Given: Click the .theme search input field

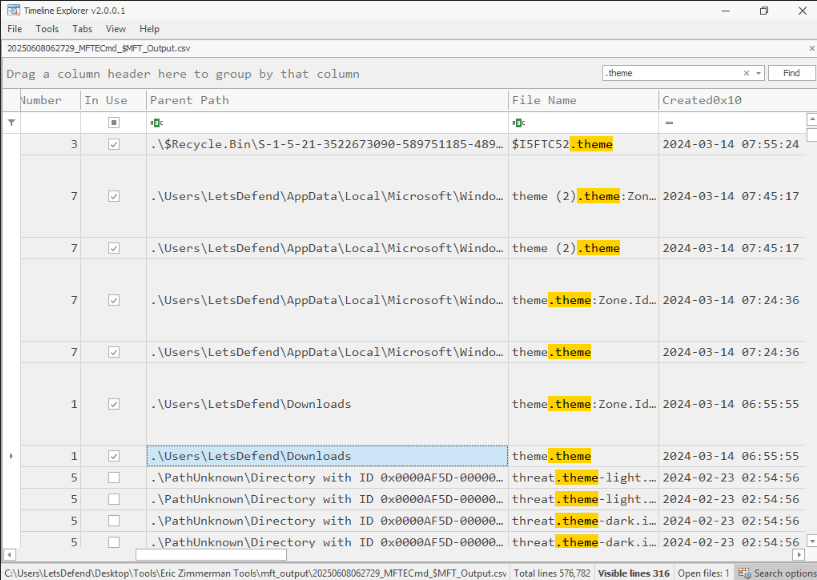Looking at the screenshot, I should pyautogui.click(x=672, y=73).
